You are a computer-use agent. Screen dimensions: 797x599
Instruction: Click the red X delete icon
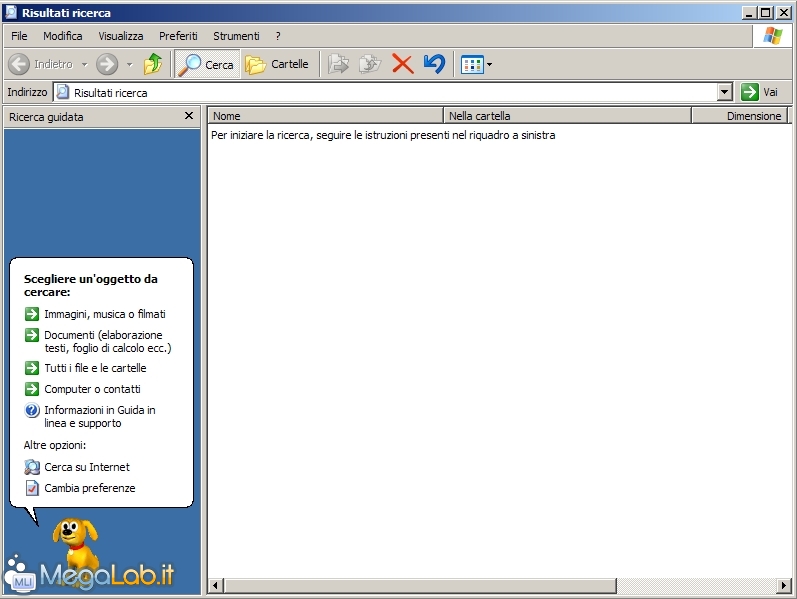[x=402, y=65]
